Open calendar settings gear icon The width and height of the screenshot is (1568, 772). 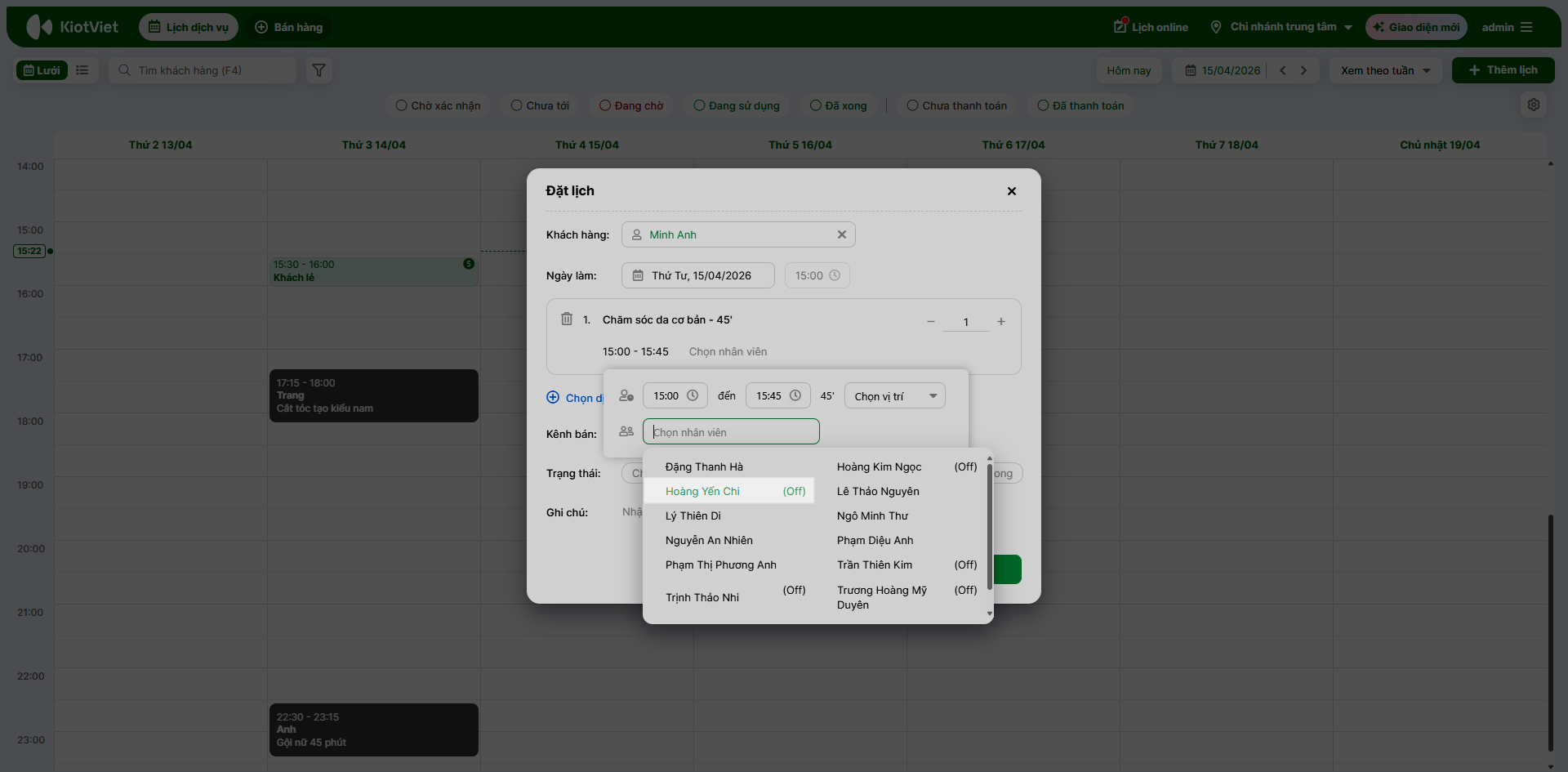[1534, 105]
